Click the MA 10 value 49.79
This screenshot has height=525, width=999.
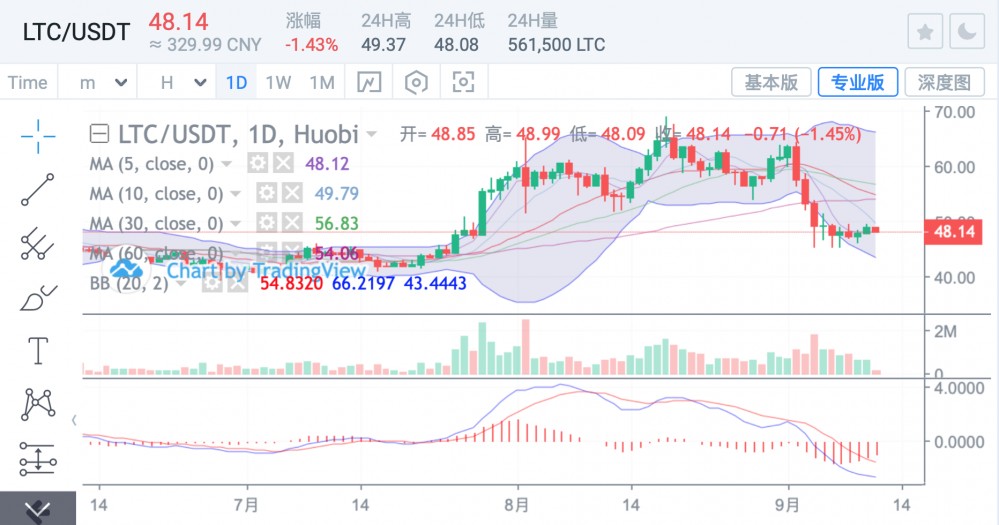pos(336,193)
